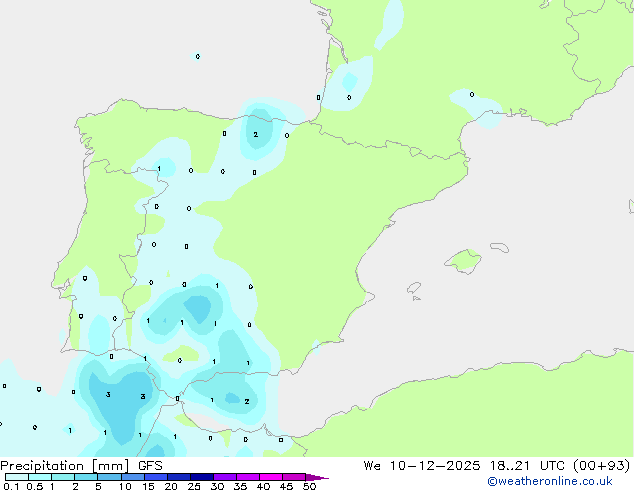The height and width of the screenshot is (490, 634).
Task: Pick the 2–5 mm legend swatch
Action: tap(86, 477)
